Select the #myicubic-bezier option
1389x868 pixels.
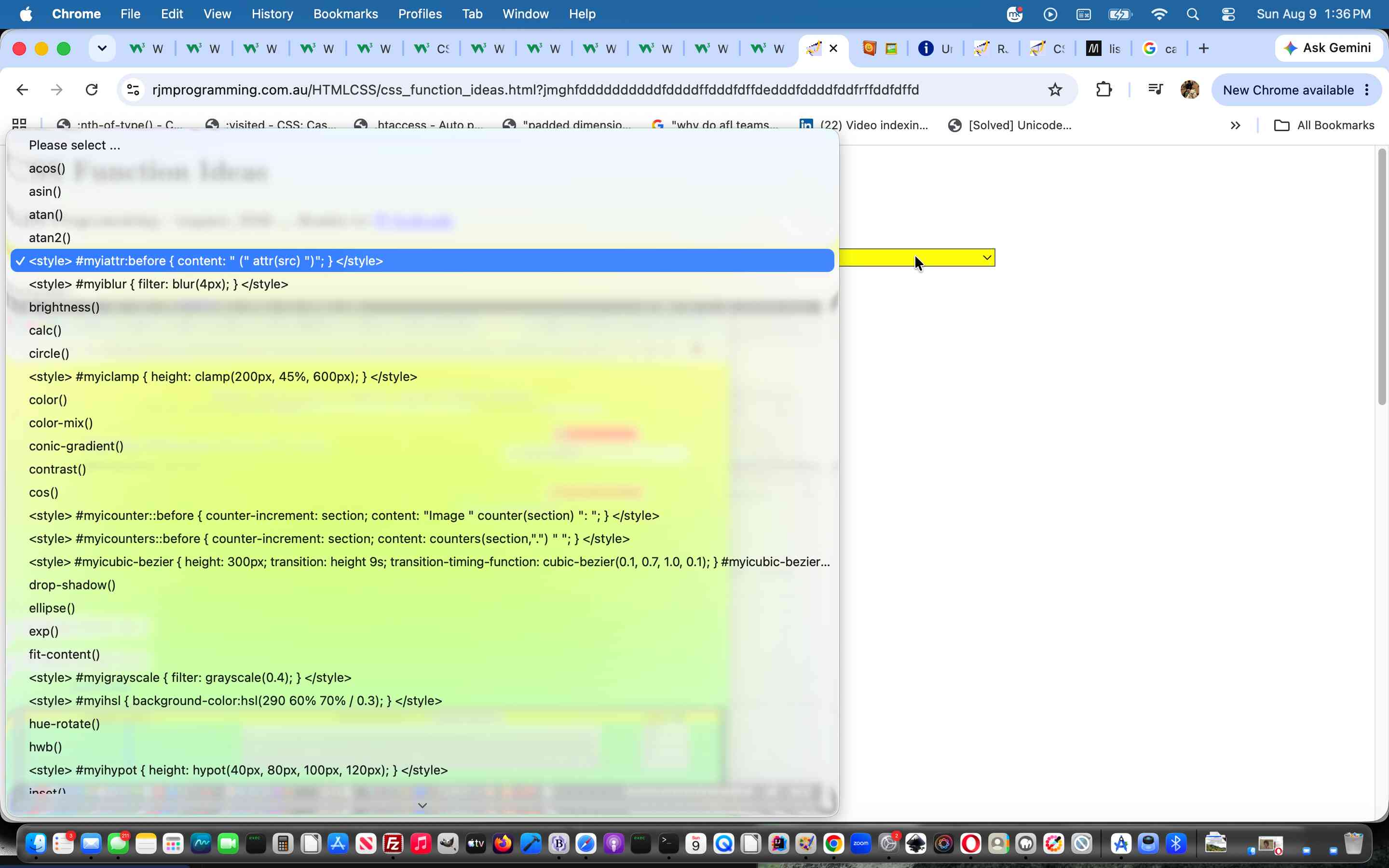coord(422,562)
